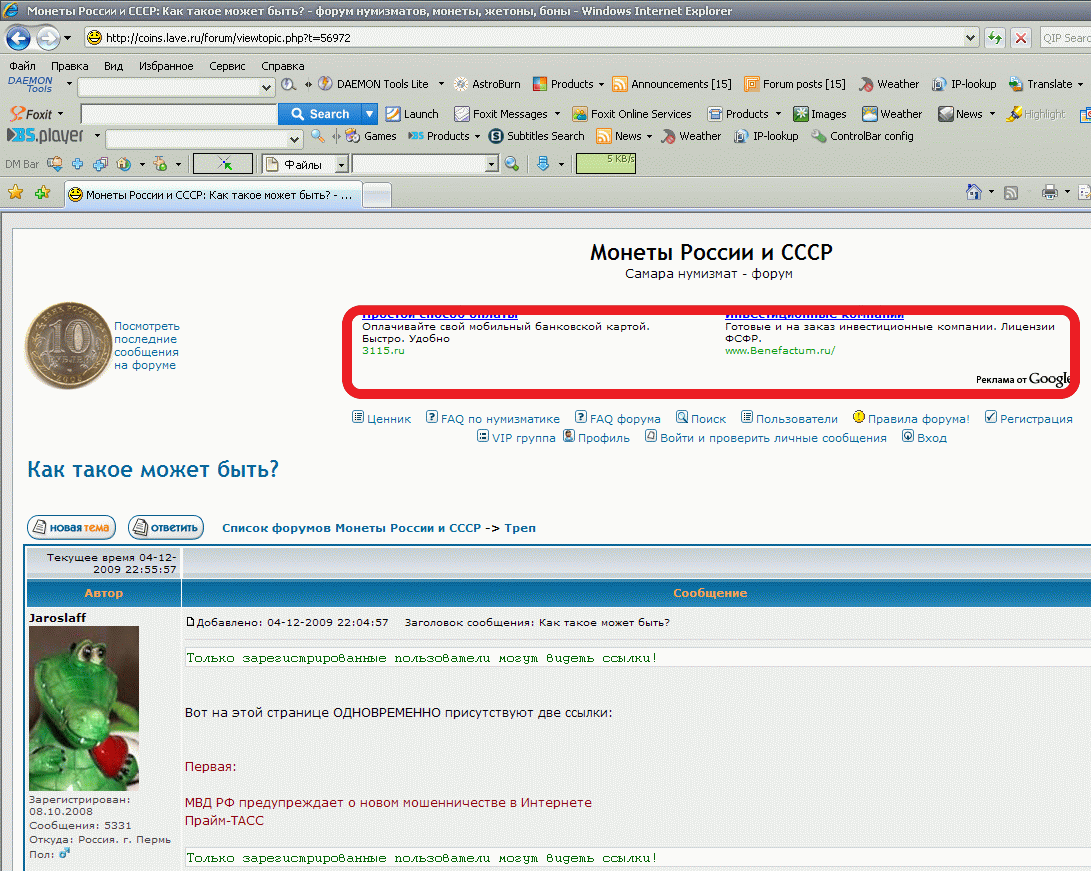Screen dimensions: 1091x871
Task: Expand the BS.Player toolbar News dropdown
Action: [x=649, y=136]
